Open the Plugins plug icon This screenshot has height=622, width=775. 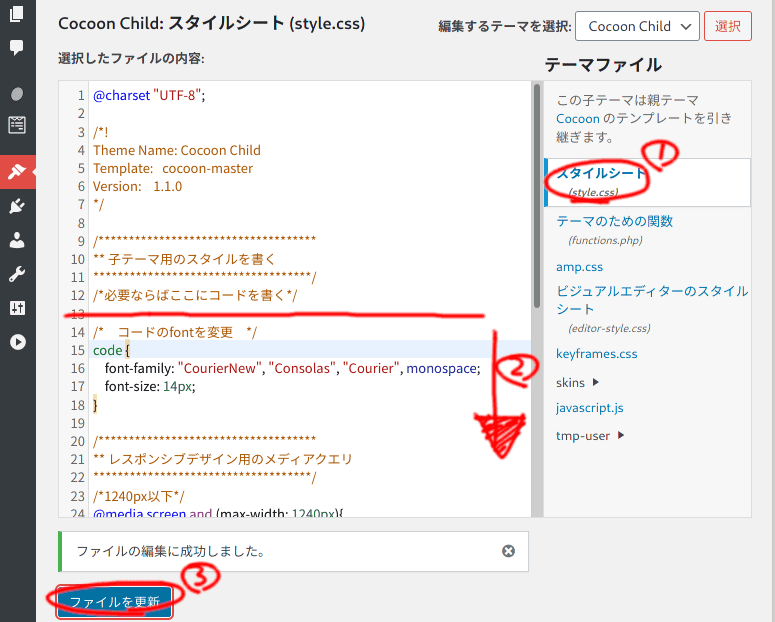[x=17, y=206]
